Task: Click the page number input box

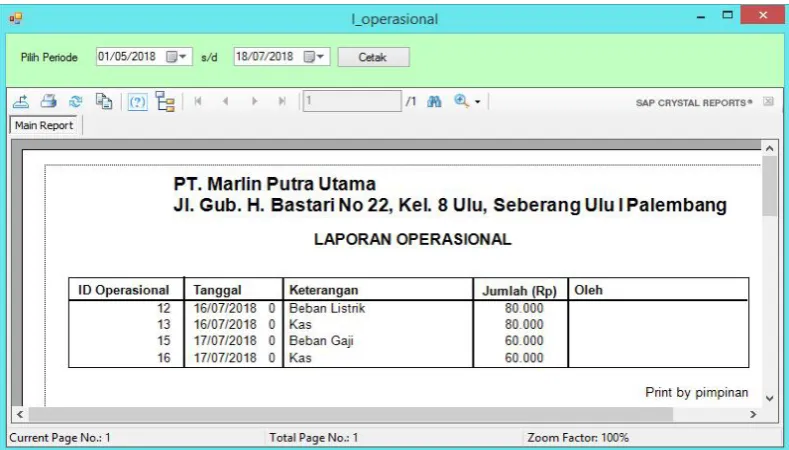Action: tap(352, 101)
